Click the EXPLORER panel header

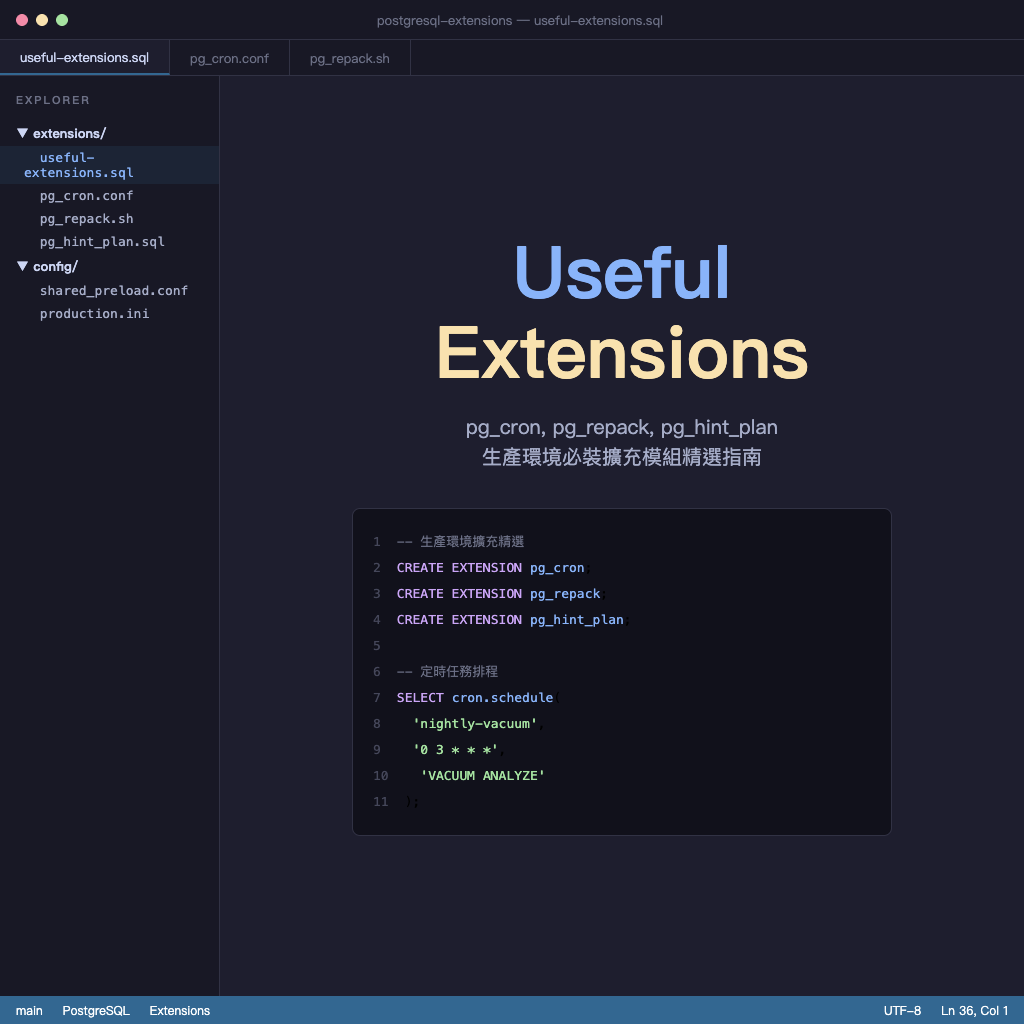click(x=53, y=100)
